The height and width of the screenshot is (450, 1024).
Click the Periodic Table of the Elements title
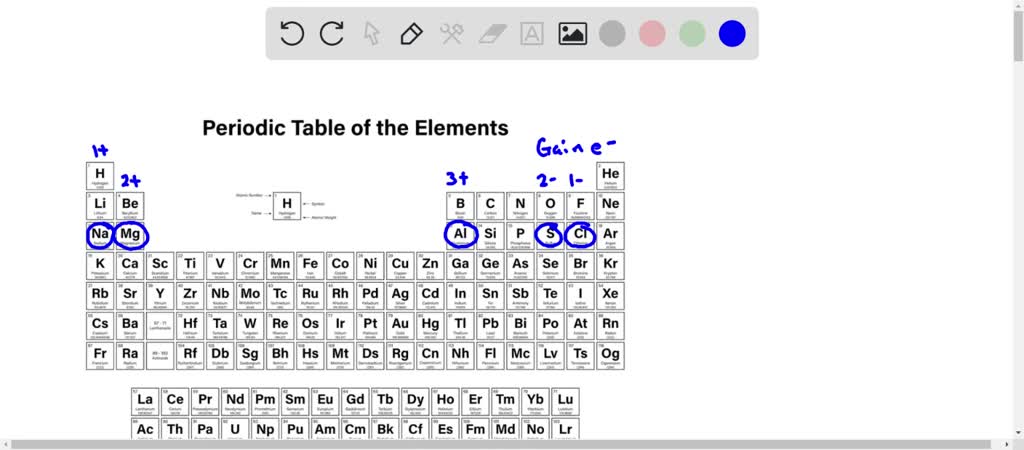[x=355, y=128]
